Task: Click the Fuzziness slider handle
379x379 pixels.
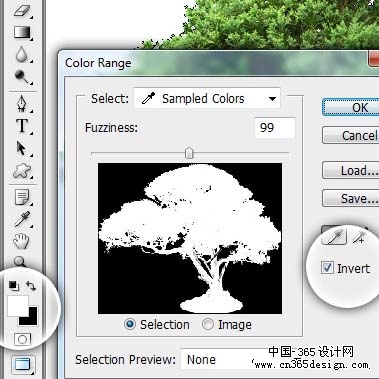Action: pos(189,153)
